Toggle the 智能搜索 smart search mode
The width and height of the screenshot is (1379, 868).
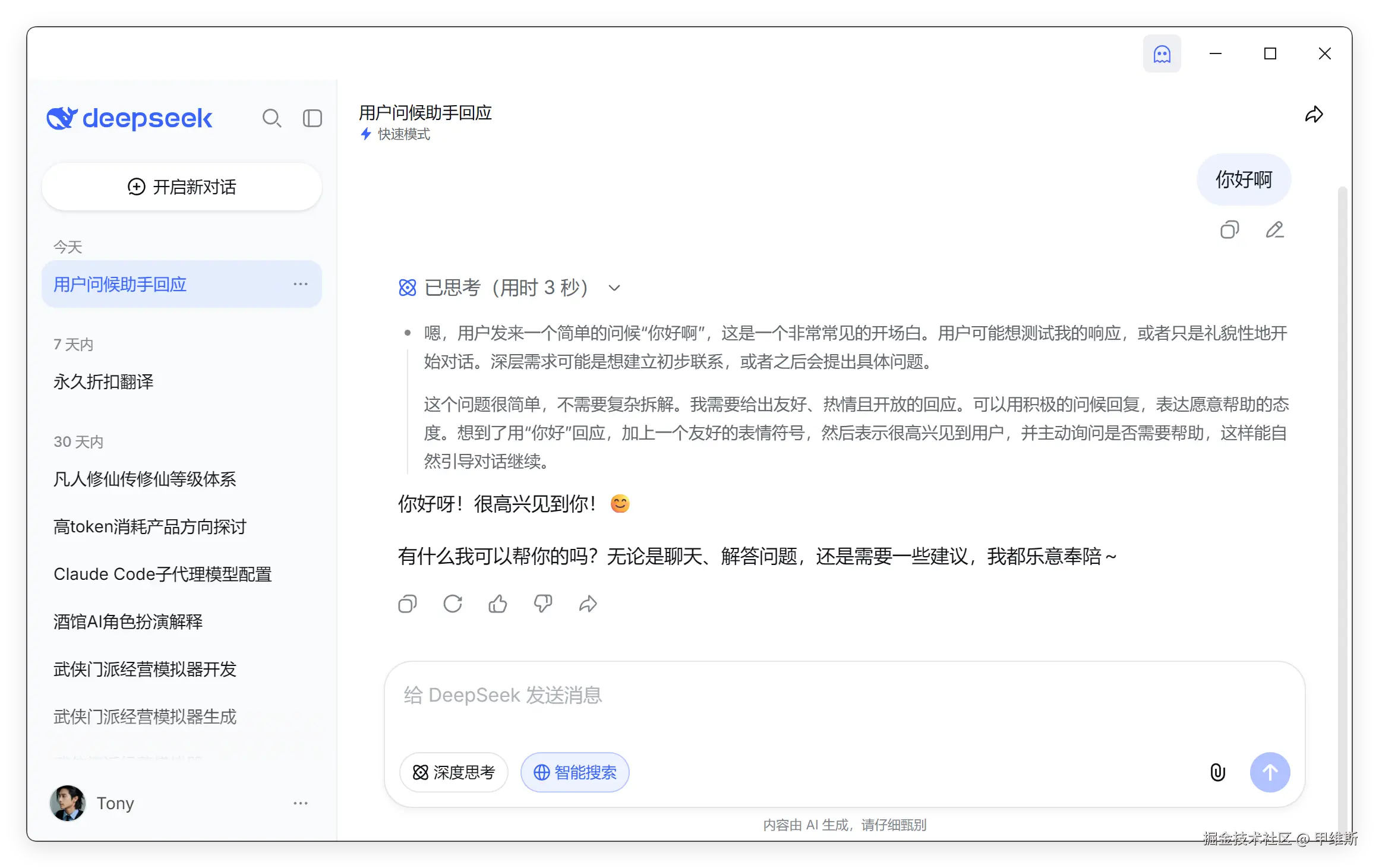point(575,772)
